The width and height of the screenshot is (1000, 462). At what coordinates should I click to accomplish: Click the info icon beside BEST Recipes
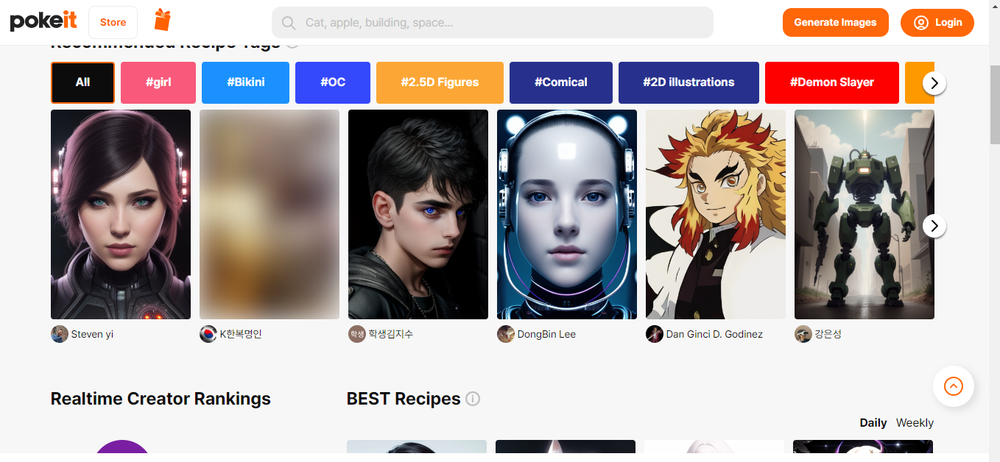(473, 399)
